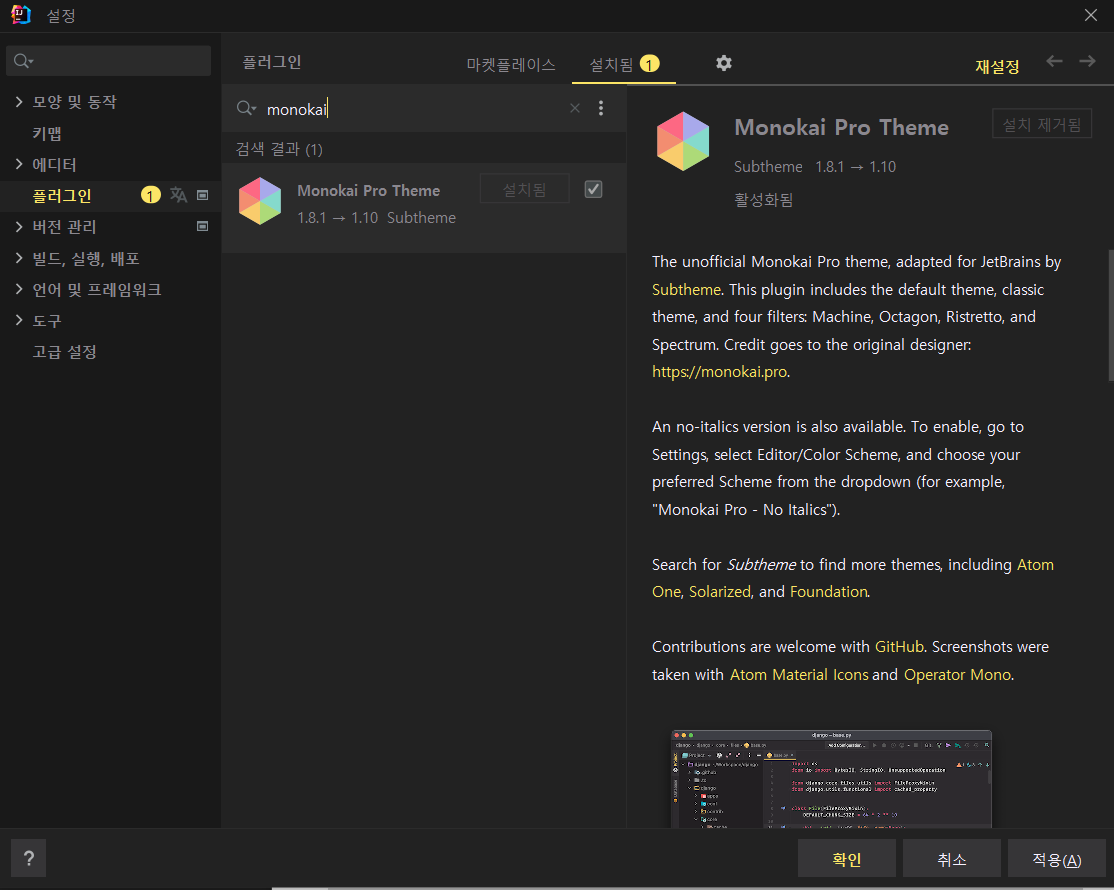The width and height of the screenshot is (1114, 890).
Task: Click update badge next to 설치됨 tab
Action: coord(649,64)
